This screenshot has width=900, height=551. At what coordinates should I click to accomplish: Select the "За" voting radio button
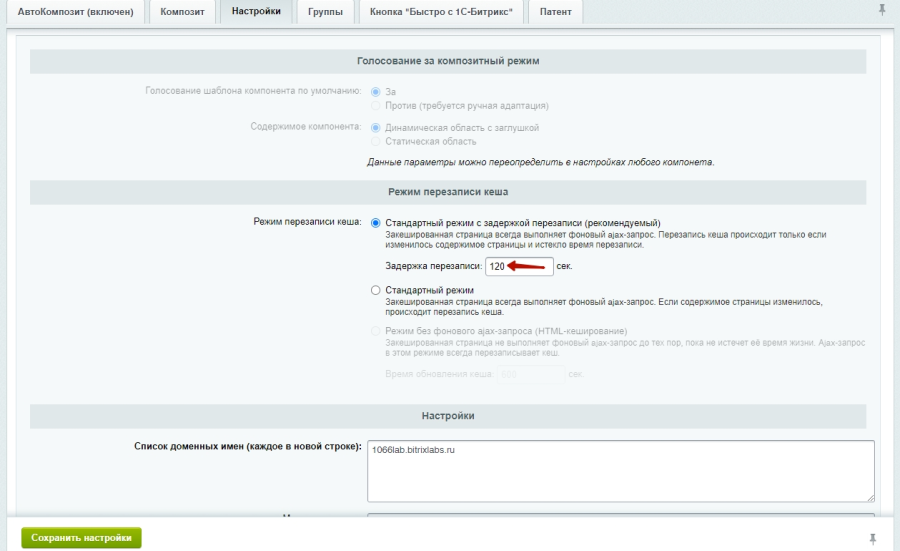click(x=376, y=92)
